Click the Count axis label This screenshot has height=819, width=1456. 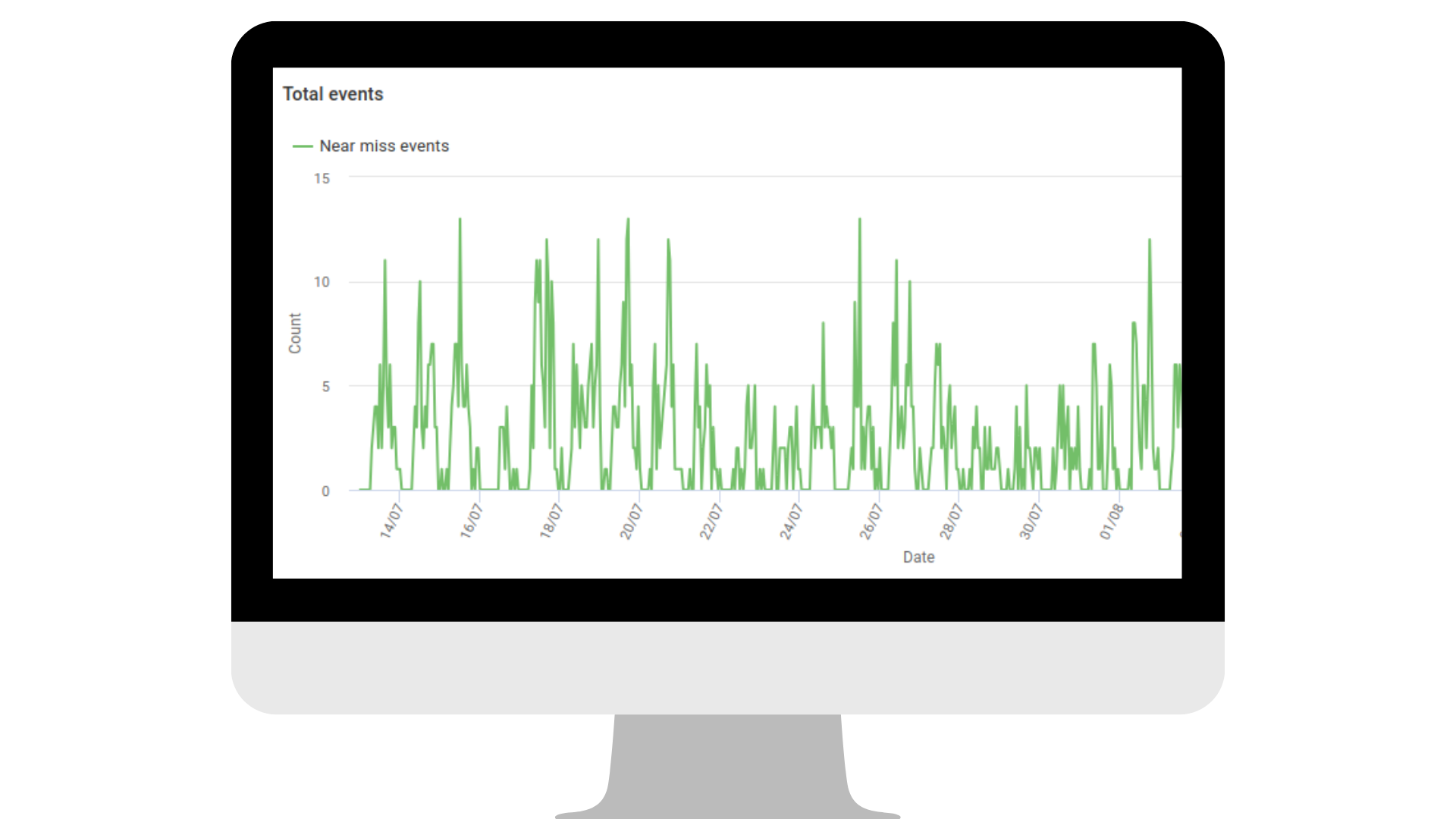(295, 334)
